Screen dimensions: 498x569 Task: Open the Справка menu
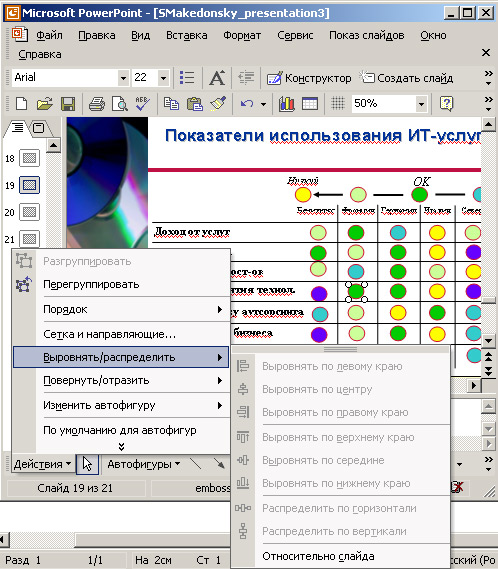(40, 55)
